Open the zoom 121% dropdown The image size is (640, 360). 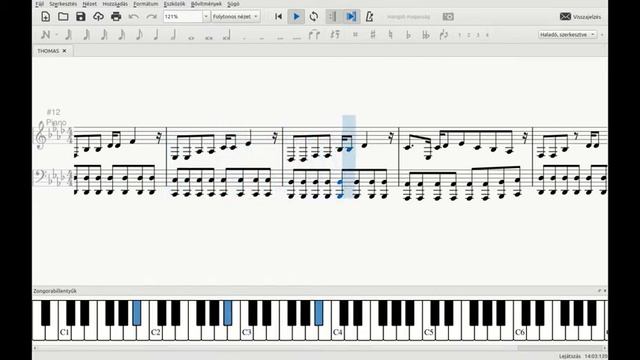206,17
